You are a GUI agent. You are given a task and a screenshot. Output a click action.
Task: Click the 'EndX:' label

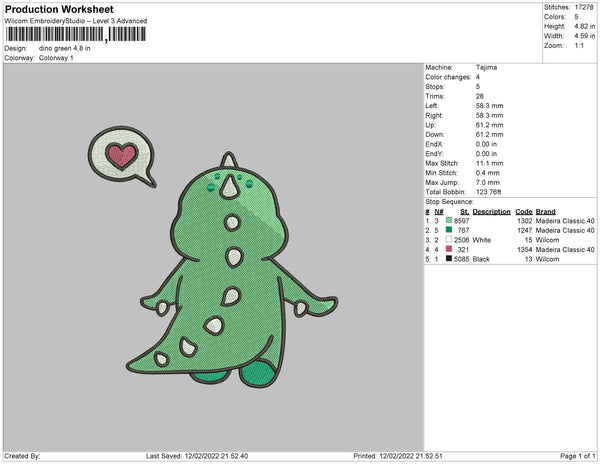[x=434, y=144]
